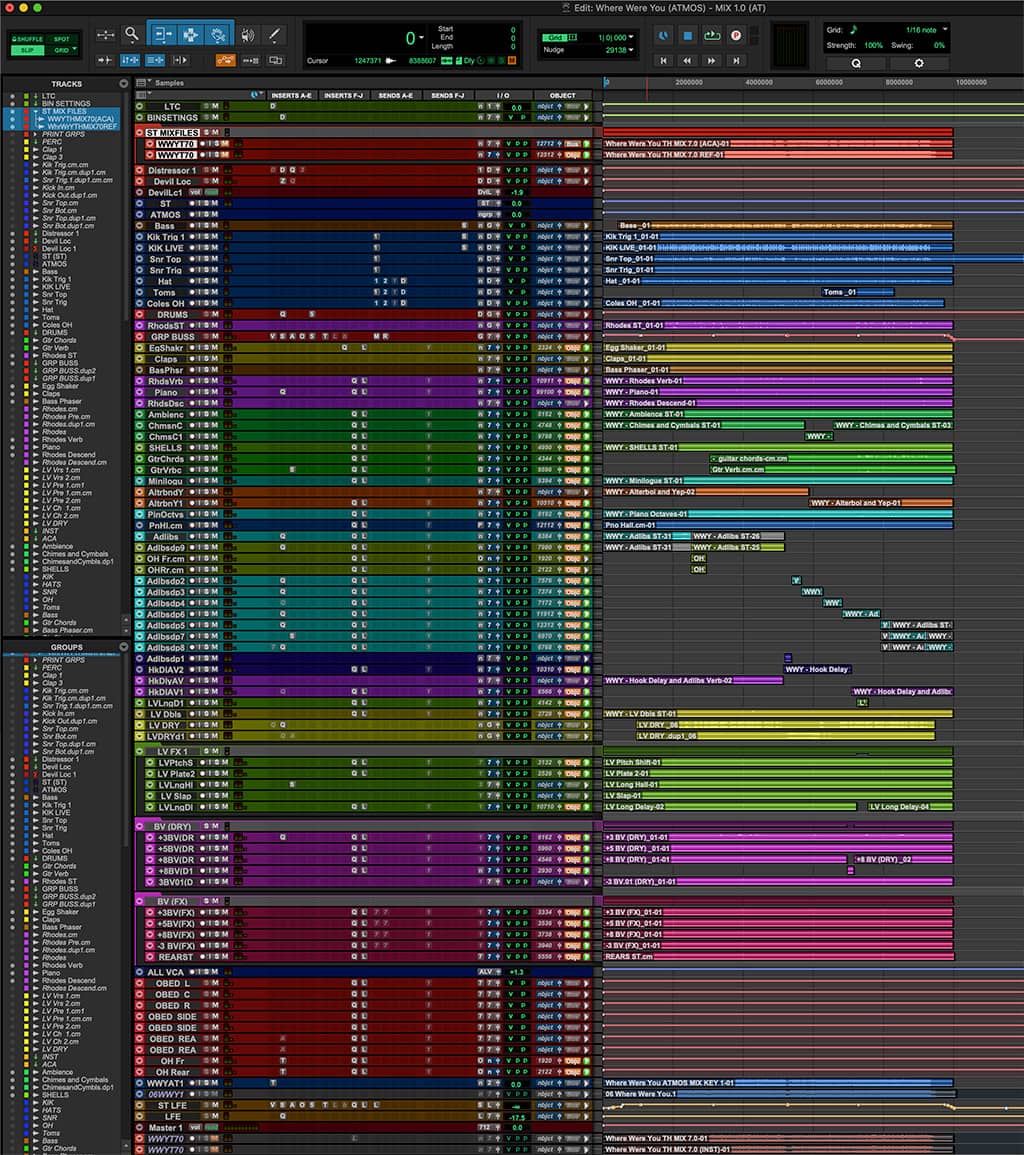
Task: Select the Zoomer tool magnifier icon
Action: tap(131, 34)
